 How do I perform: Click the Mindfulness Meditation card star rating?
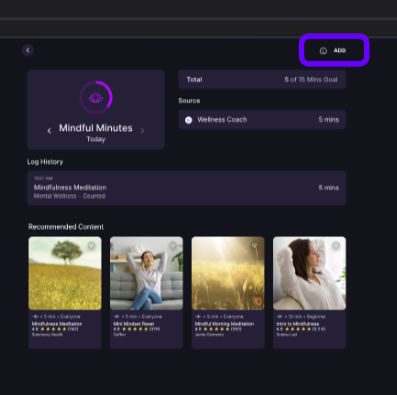[53, 329]
